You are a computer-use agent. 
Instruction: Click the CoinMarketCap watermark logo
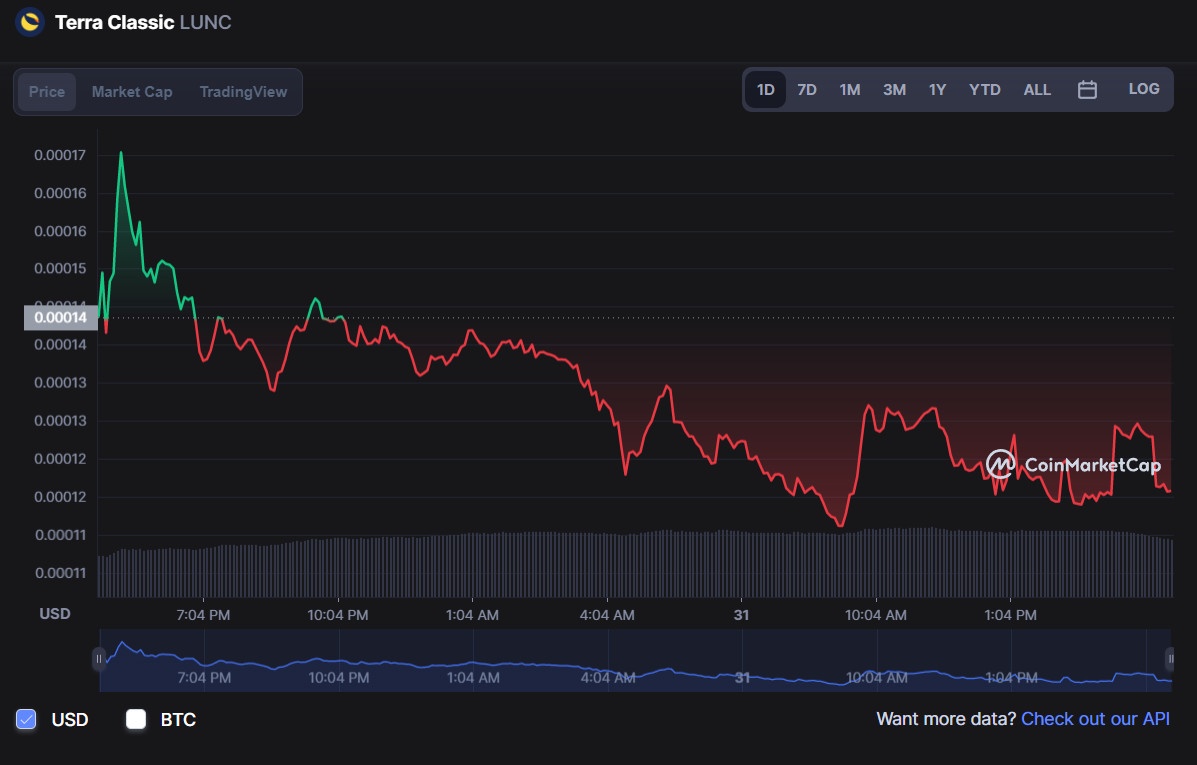1001,464
